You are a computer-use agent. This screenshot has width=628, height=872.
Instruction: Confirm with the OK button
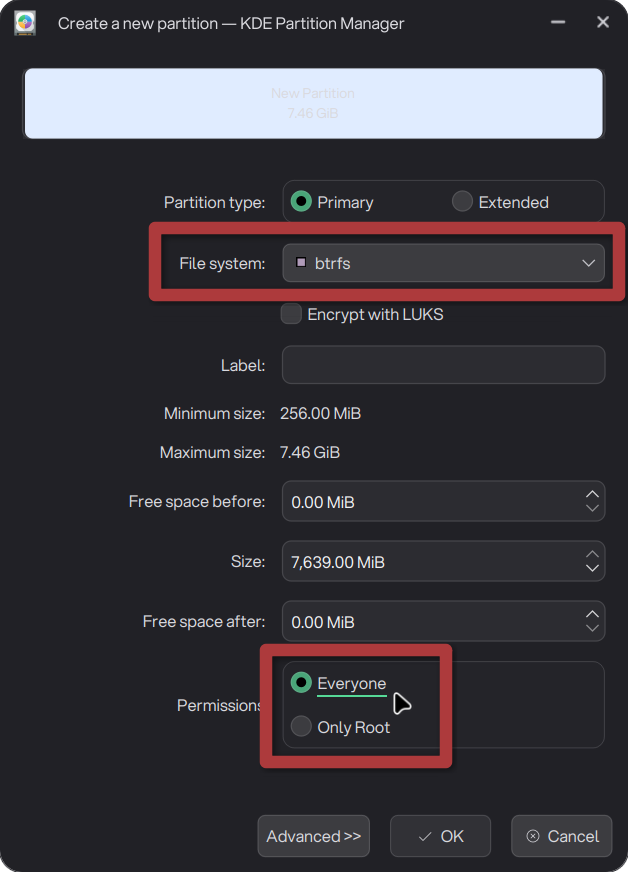(x=441, y=836)
